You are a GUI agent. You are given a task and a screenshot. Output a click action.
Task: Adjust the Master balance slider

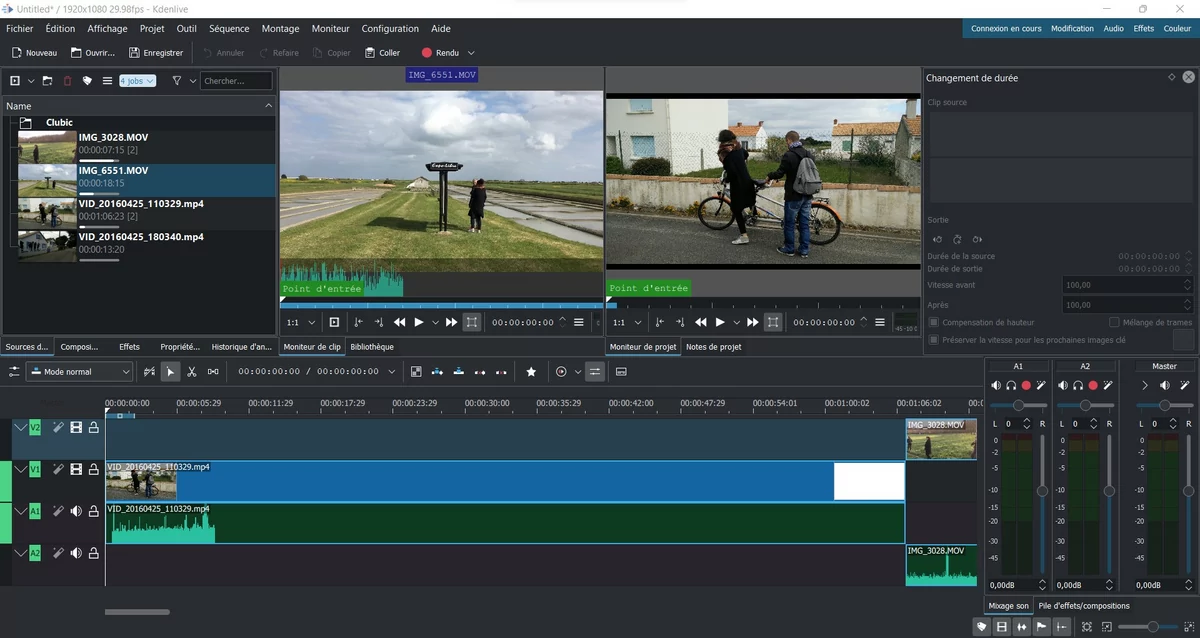point(1164,405)
